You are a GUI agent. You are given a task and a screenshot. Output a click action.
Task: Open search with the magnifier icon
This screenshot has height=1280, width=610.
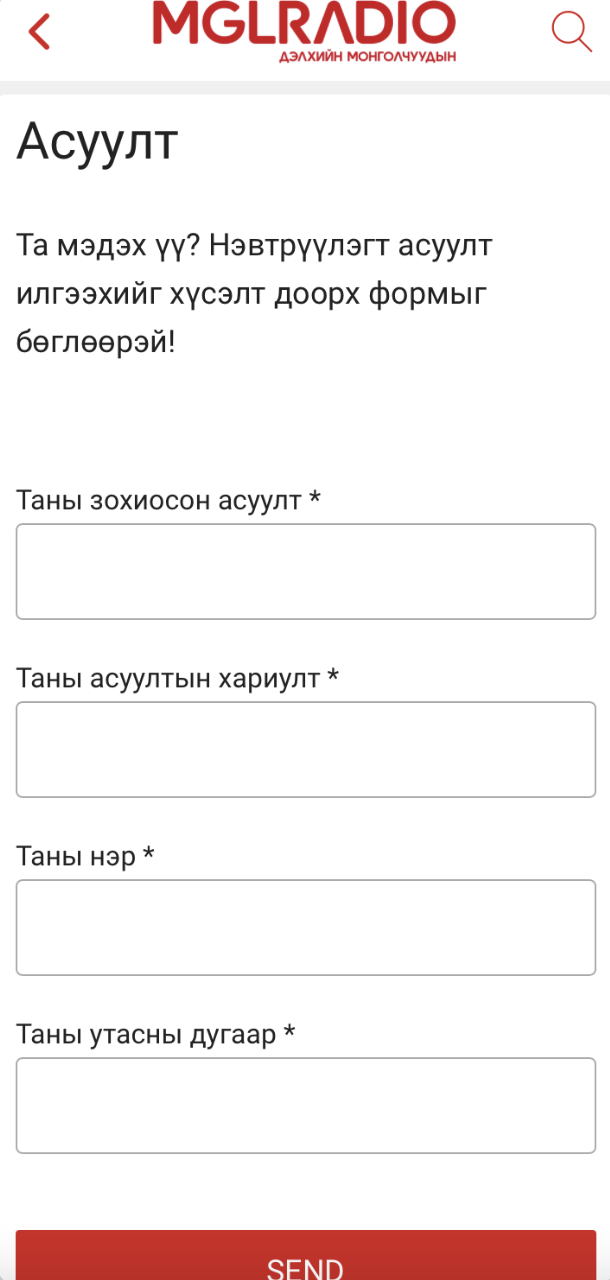click(571, 31)
